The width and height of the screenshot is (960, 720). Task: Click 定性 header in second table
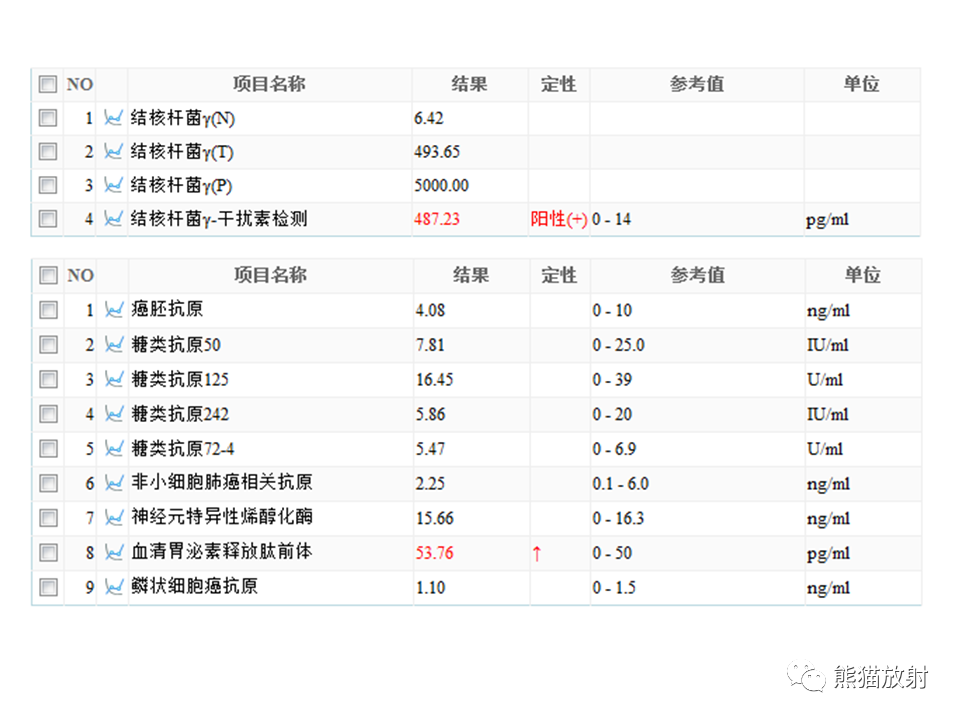[x=559, y=275]
